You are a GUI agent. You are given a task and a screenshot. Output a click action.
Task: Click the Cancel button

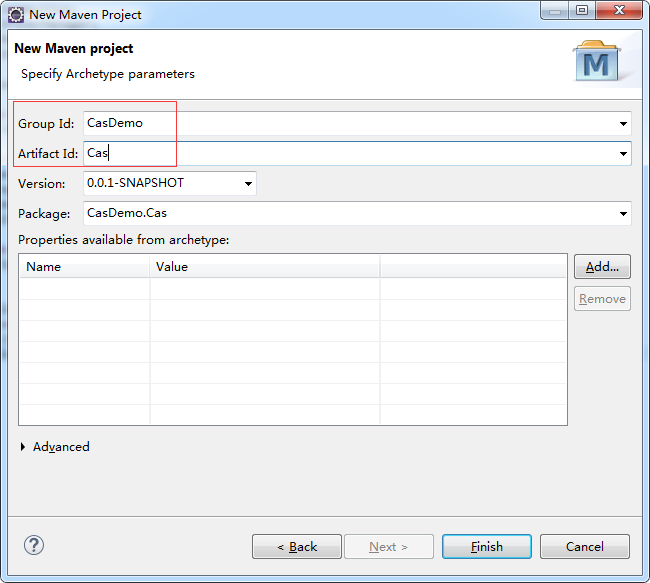pos(585,547)
